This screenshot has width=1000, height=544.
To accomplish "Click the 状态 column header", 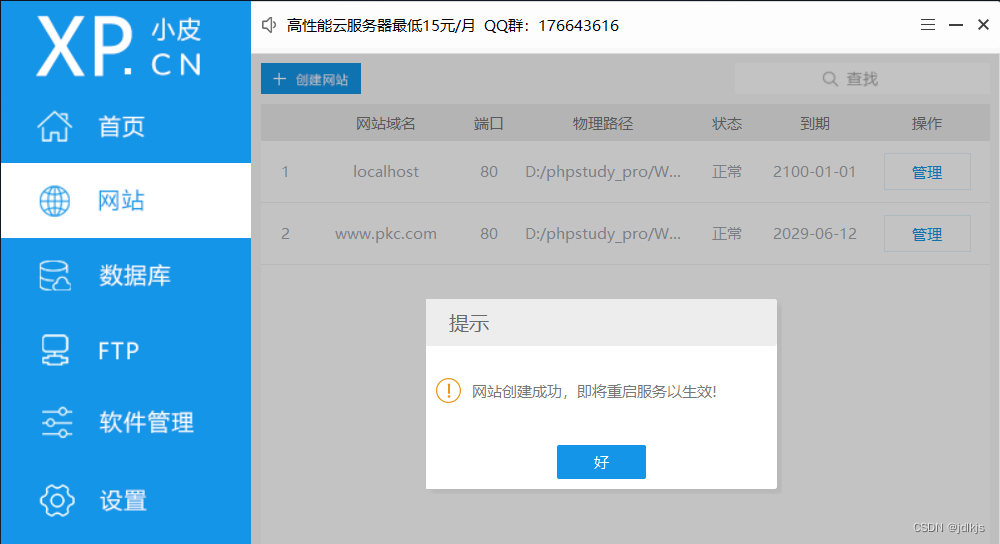I will point(727,124).
